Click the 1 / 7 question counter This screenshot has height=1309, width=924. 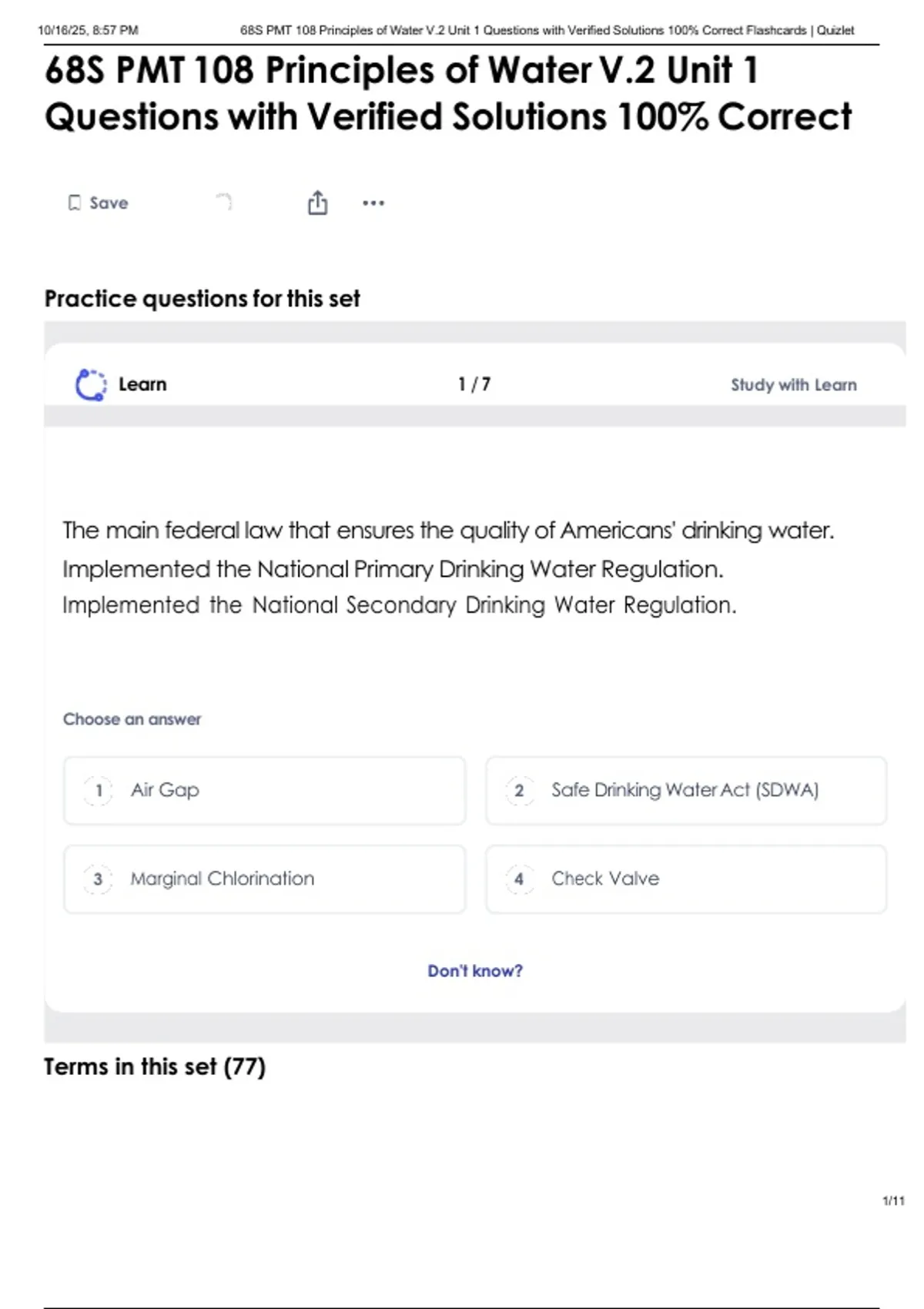tap(474, 384)
